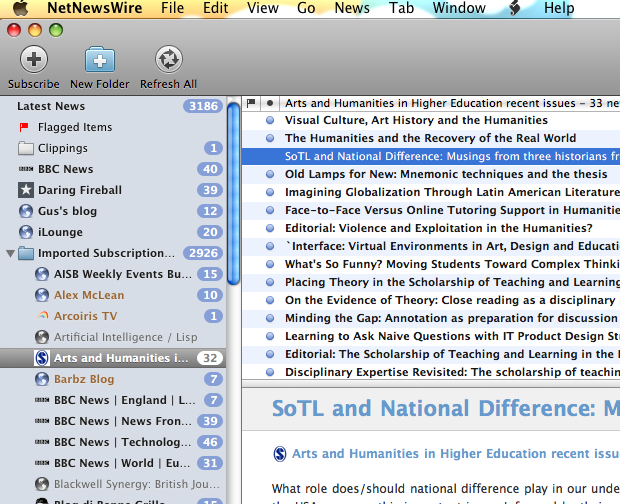Screen dimensions: 620x504
Task: Select the Old Lamps for New article
Action: pyautogui.click(x=446, y=174)
